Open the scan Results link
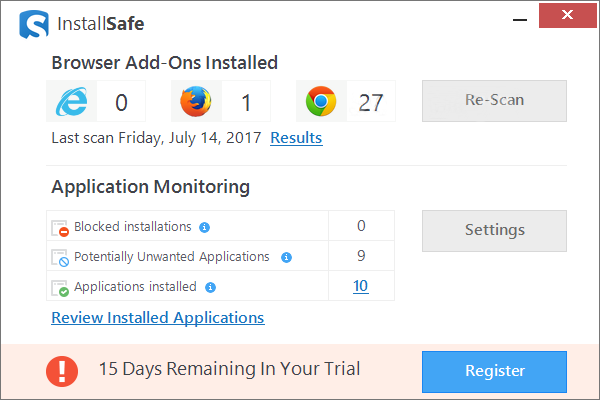The width and height of the screenshot is (600, 400). pyautogui.click(x=296, y=138)
